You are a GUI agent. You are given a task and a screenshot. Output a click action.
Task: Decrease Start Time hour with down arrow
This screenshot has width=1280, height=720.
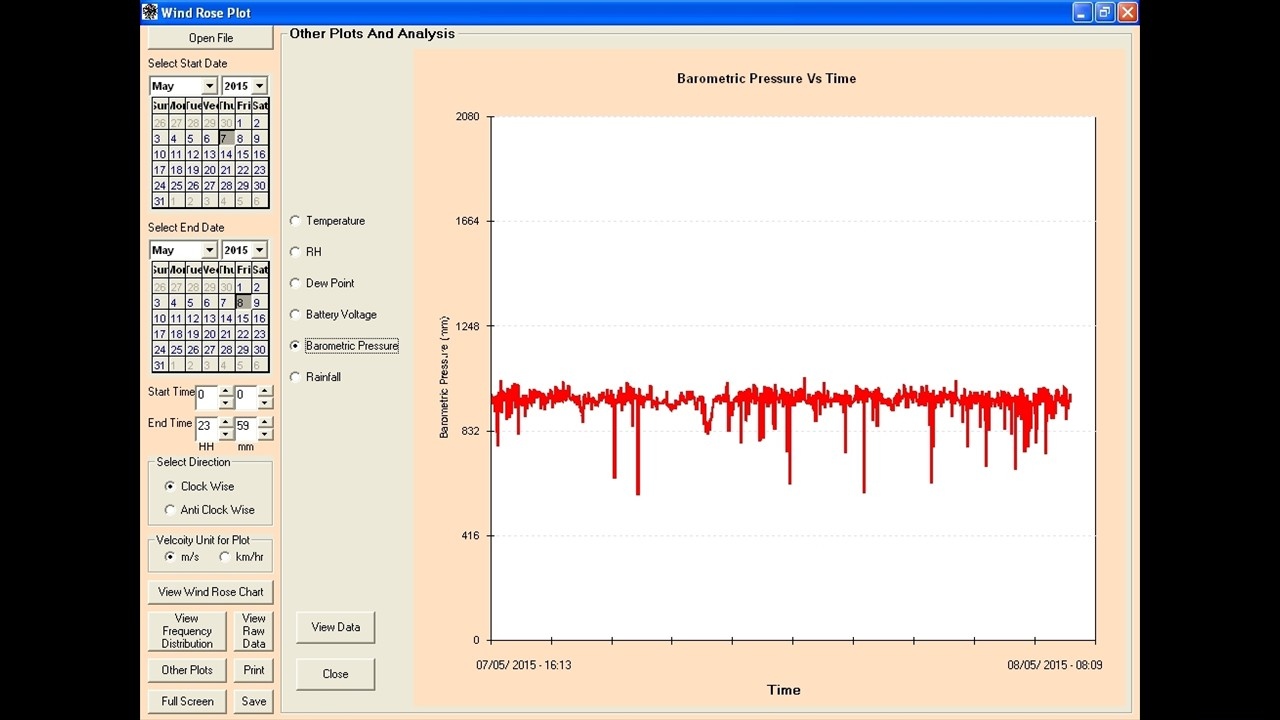[x=225, y=402]
